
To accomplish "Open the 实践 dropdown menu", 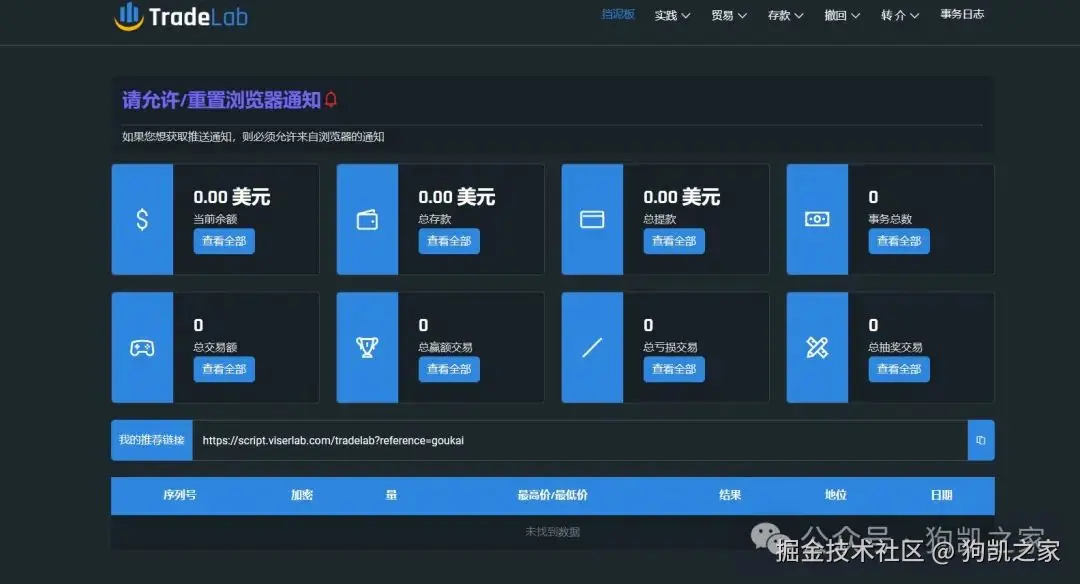I will pos(671,14).
